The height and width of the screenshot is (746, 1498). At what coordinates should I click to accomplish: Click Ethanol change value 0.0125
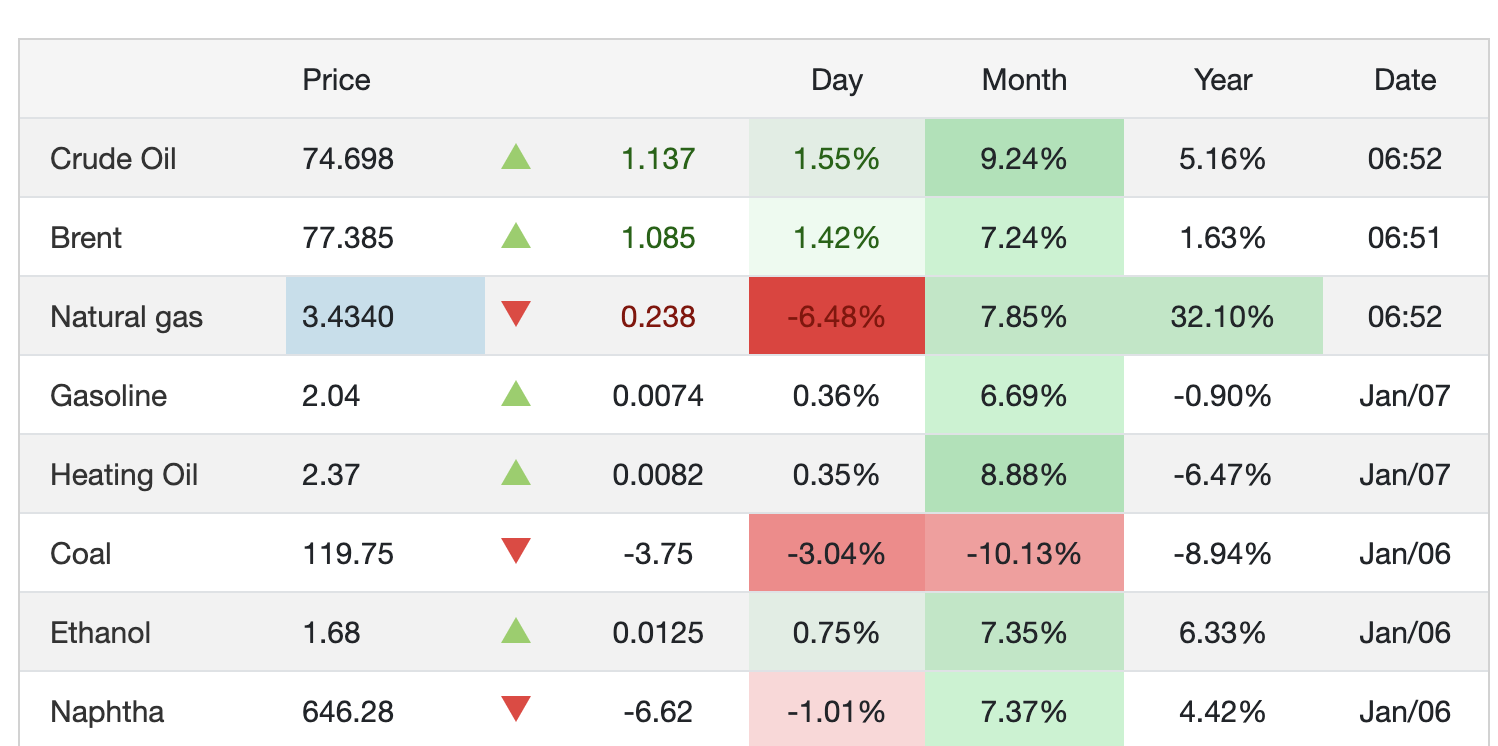point(658,633)
